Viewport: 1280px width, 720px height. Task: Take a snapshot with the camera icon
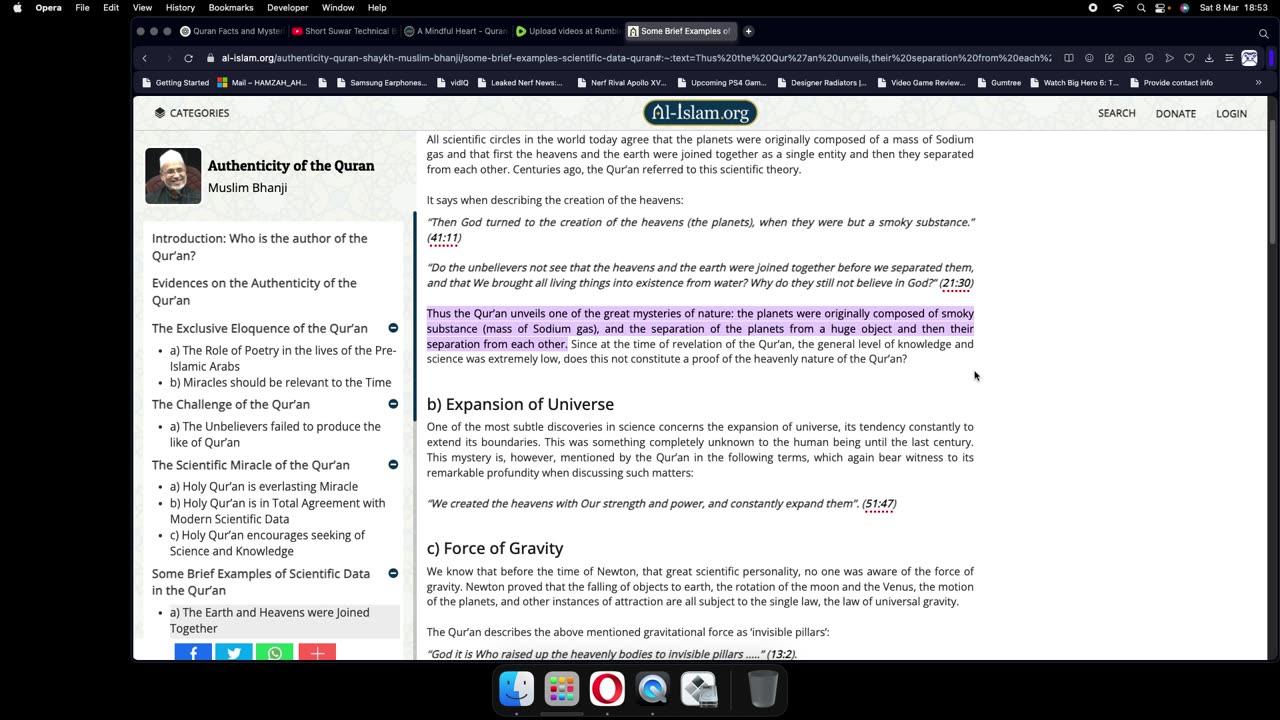pos(1129,58)
